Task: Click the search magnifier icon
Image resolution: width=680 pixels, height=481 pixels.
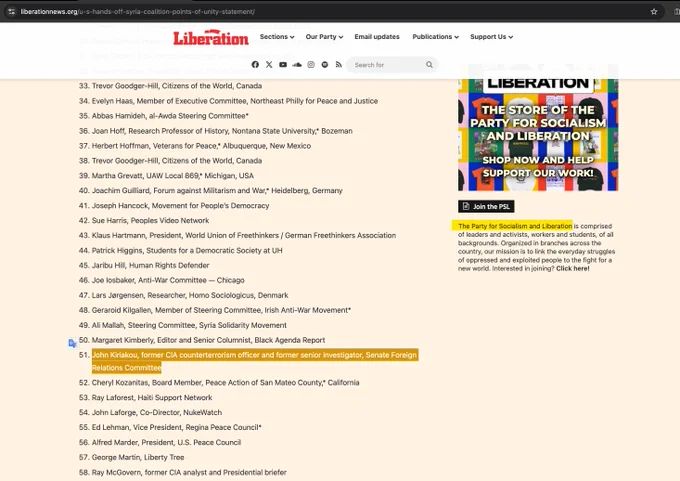Action: pos(429,65)
